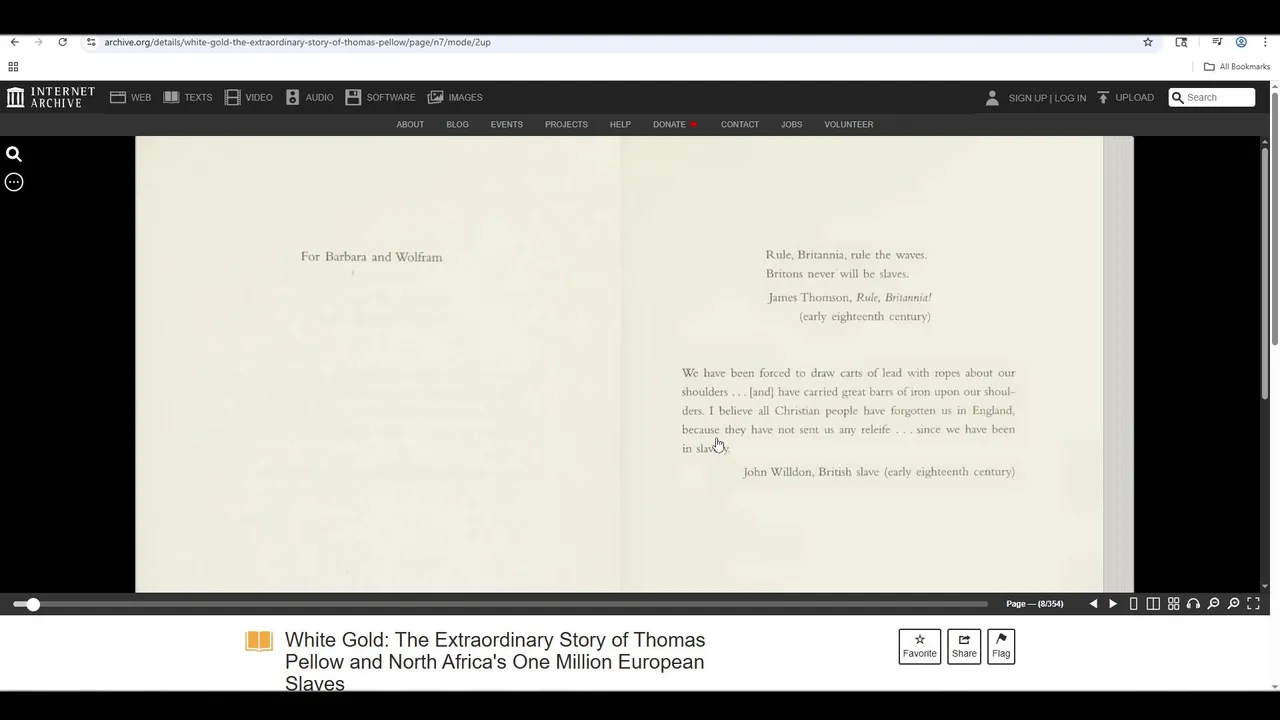Flip to the previous page arrow
The width and height of the screenshot is (1280, 720).
1093,604
